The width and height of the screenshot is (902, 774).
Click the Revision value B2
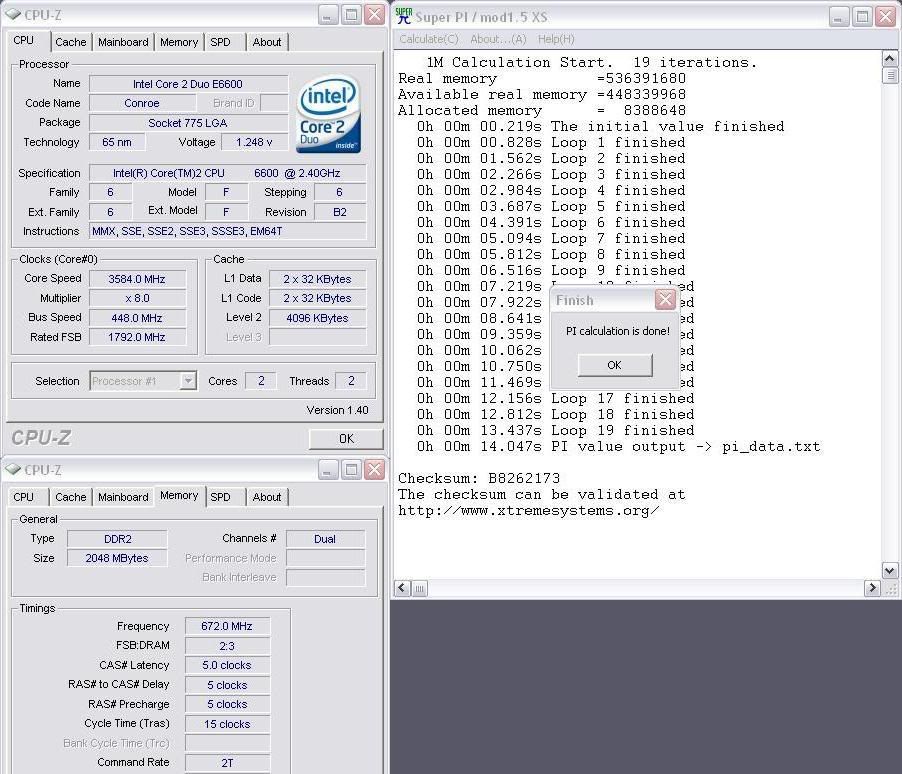coord(340,212)
